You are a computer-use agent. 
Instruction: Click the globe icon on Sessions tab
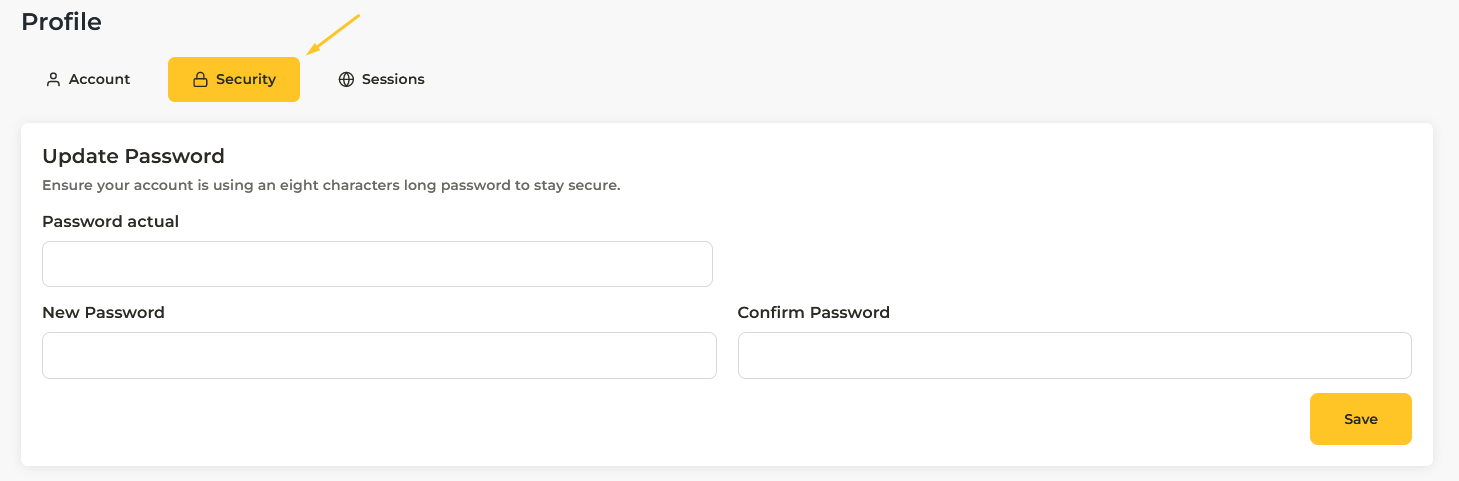click(346, 79)
